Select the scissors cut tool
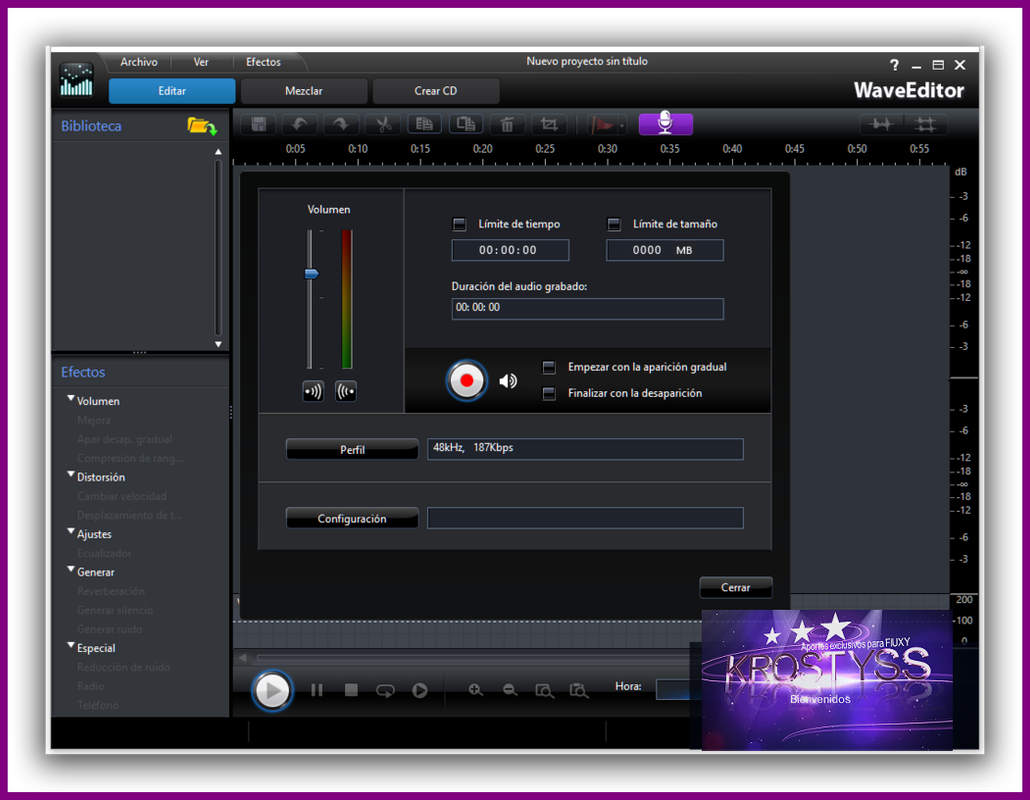 [x=383, y=124]
